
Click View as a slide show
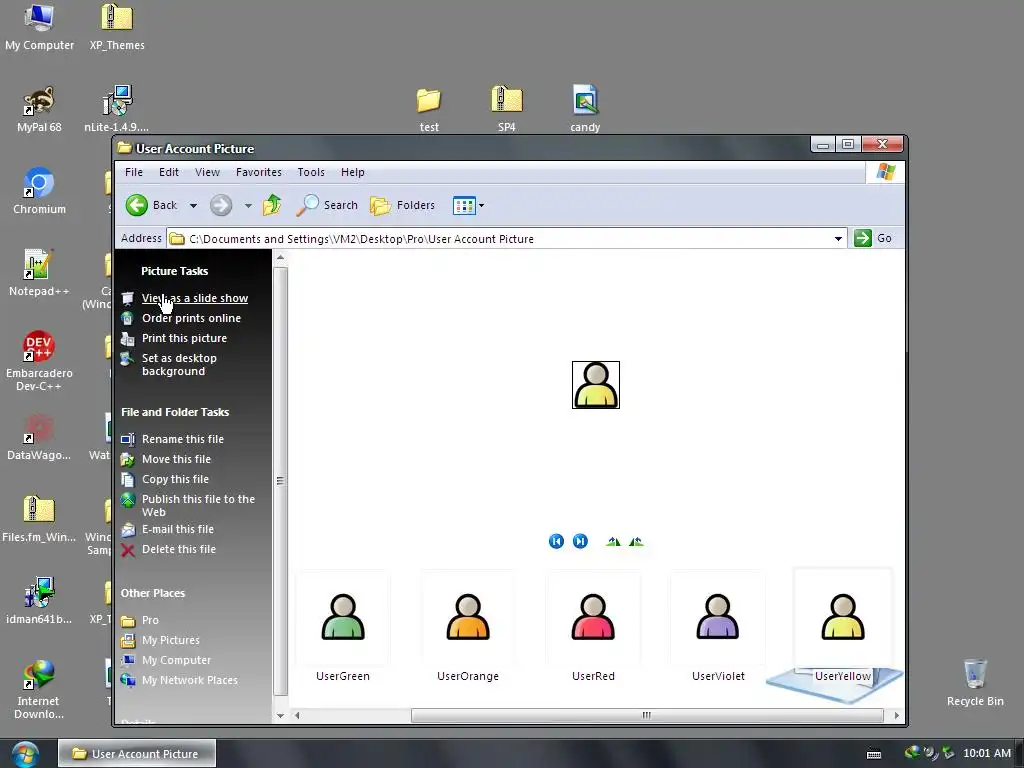click(x=195, y=298)
